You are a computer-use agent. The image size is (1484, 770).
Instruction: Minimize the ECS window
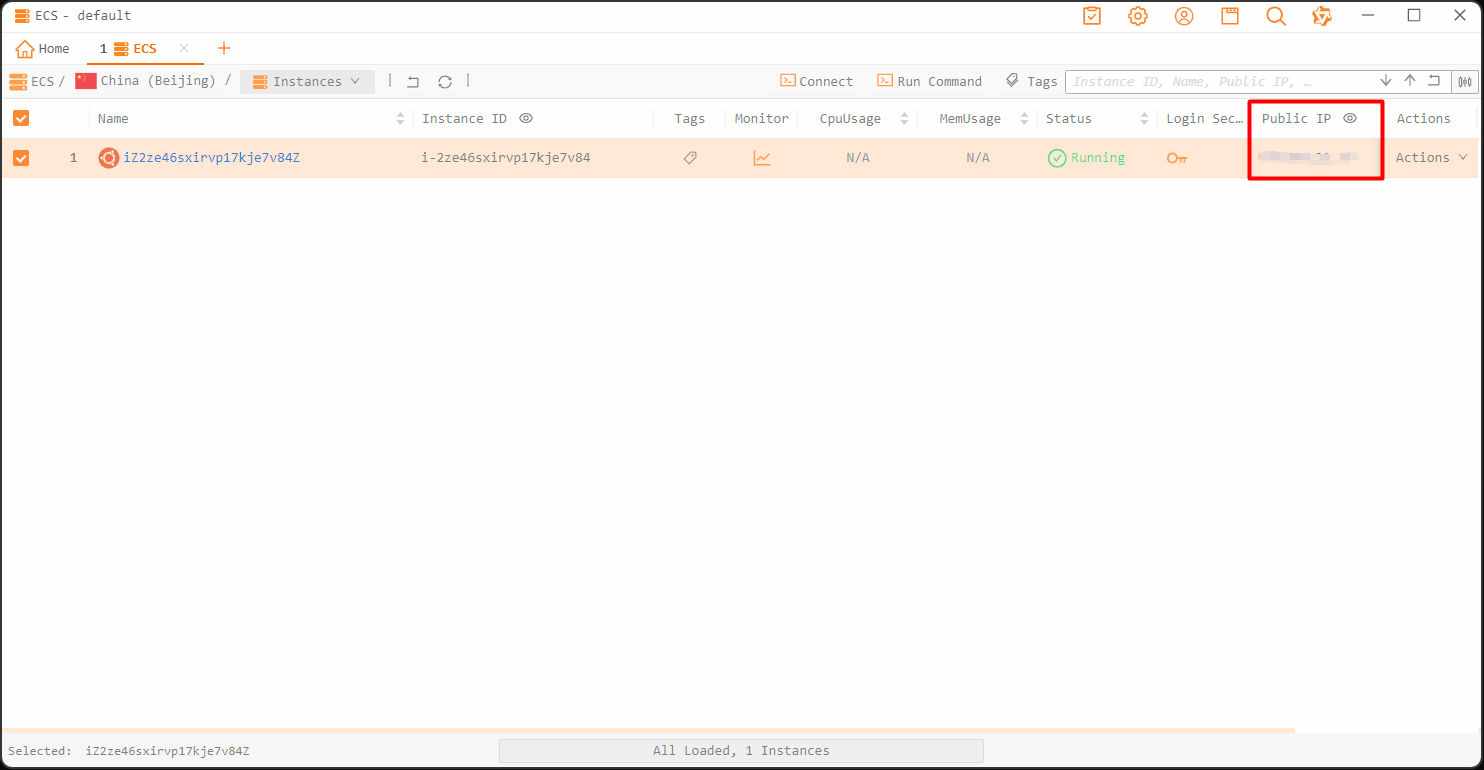tap(1368, 16)
